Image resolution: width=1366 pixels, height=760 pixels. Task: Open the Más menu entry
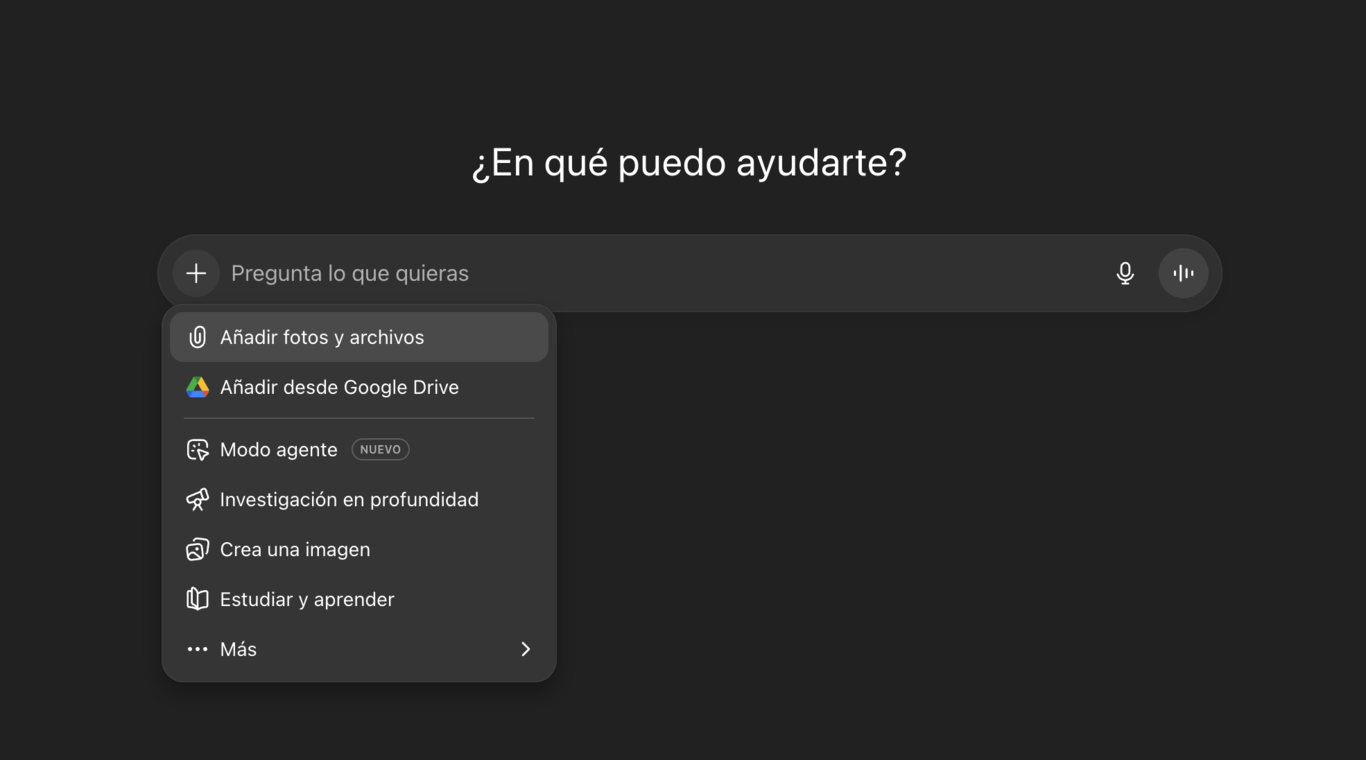[359, 650]
